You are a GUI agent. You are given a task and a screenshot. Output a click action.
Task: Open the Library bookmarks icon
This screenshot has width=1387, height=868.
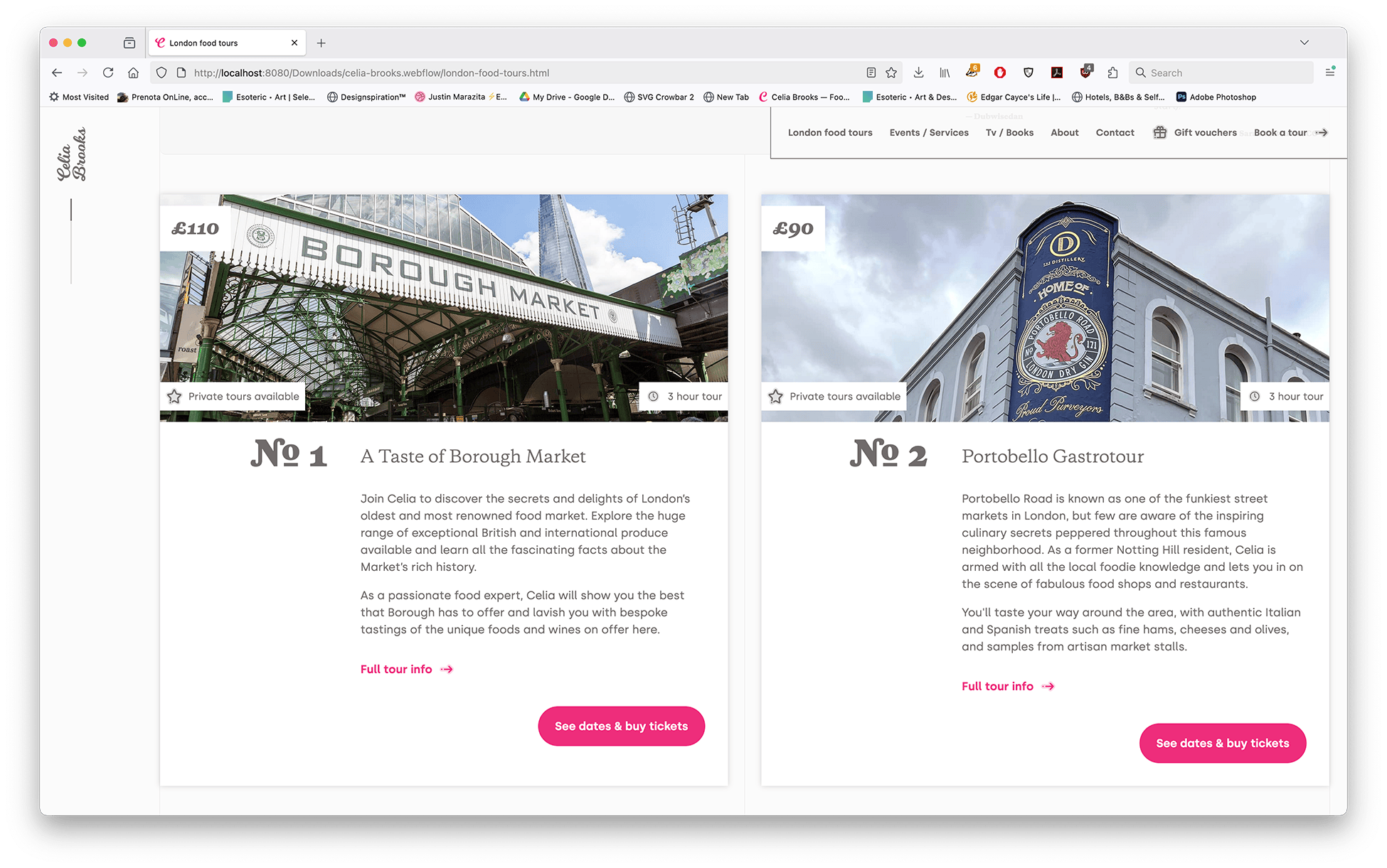pos(945,73)
